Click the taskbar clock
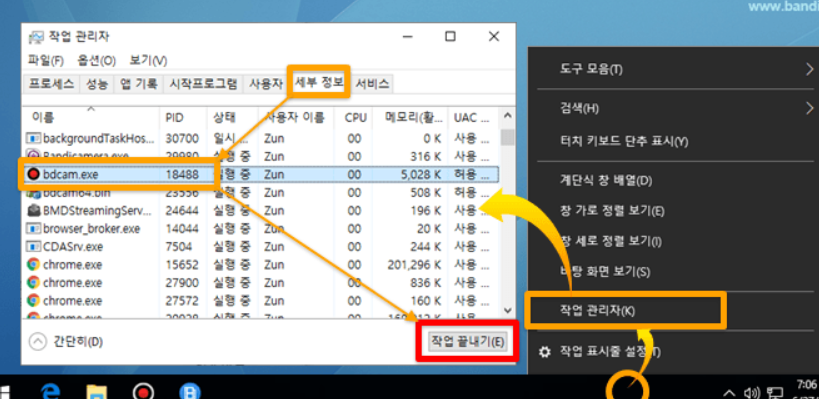 (x=805, y=389)
